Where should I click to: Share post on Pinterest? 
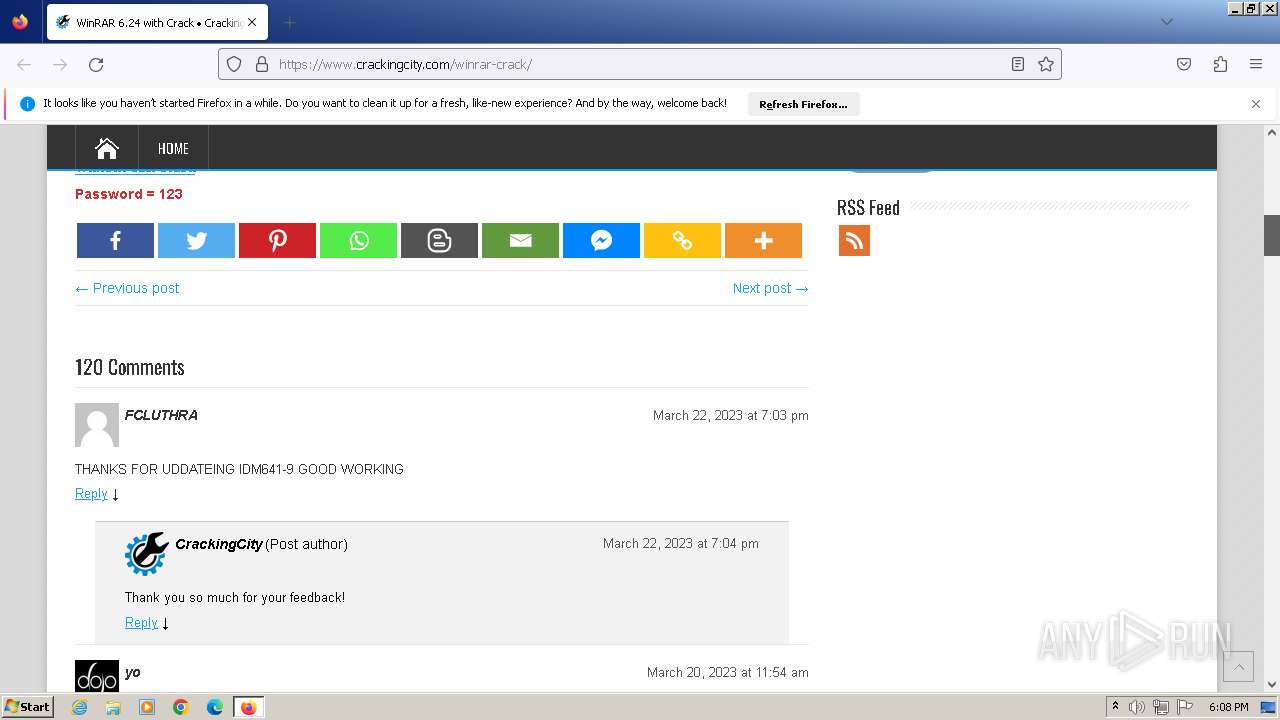(x=277, y=240)
